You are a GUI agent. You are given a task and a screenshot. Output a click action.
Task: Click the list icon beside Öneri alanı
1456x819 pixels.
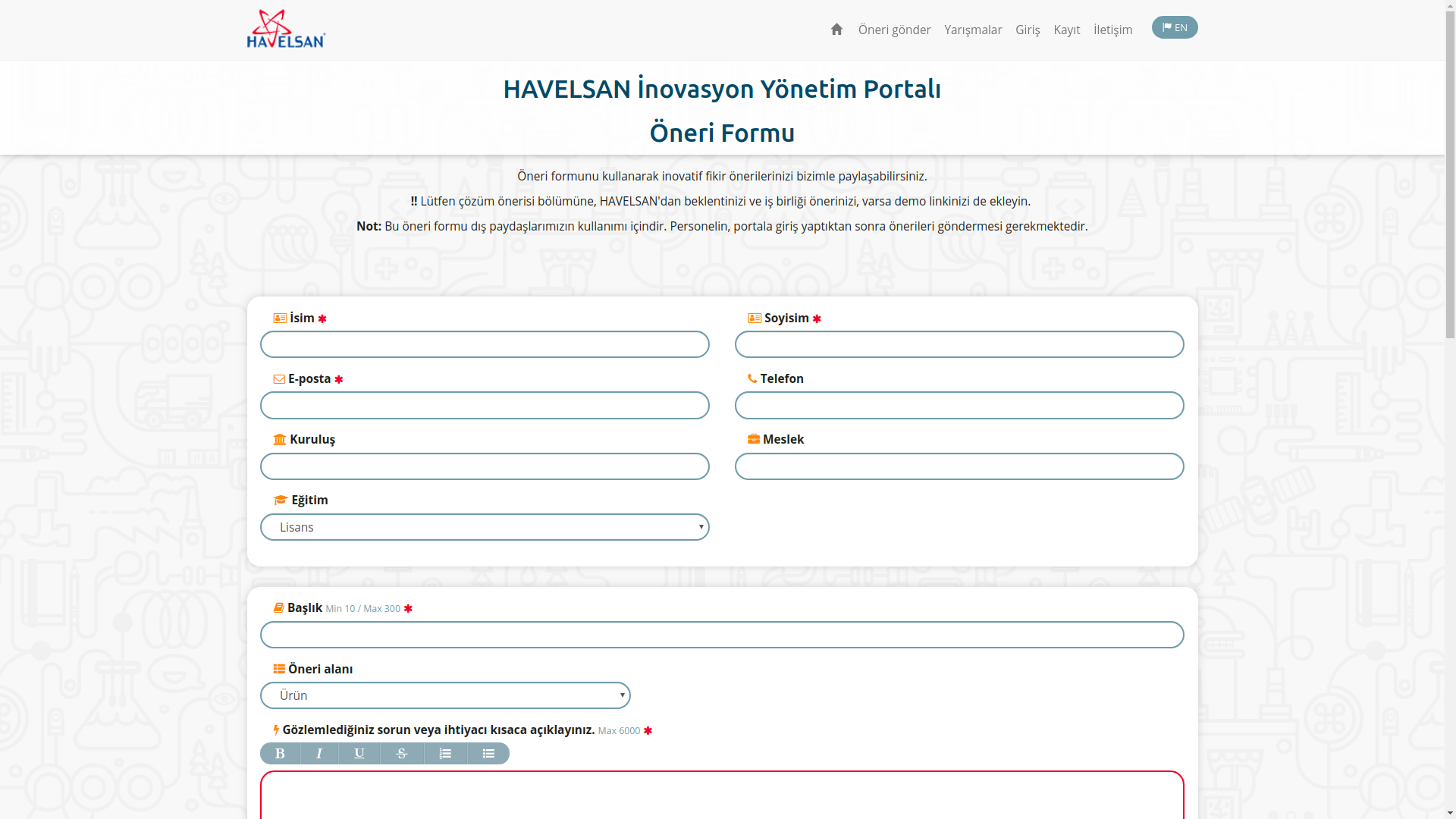pos(279,669)
